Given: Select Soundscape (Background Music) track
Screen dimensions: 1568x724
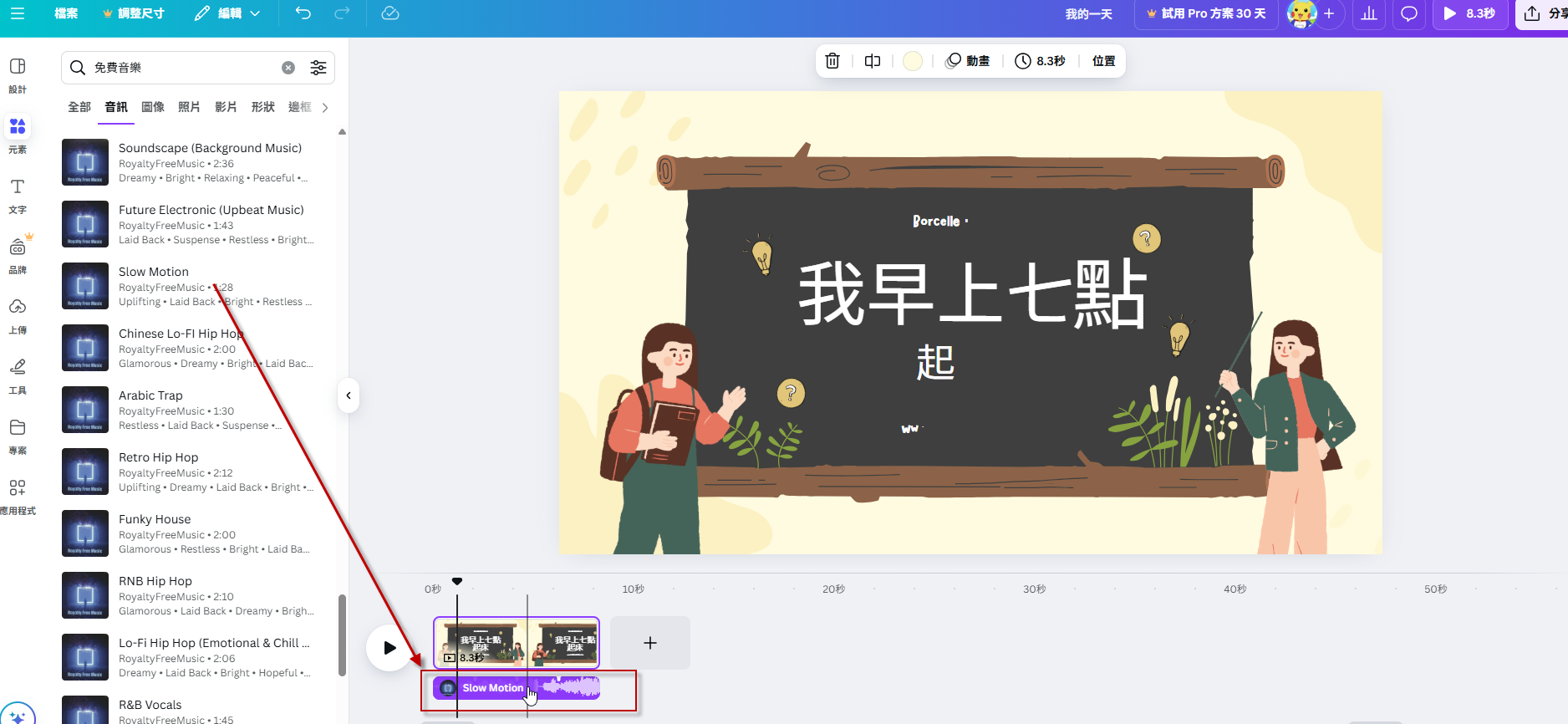Looking at the screenshot, I should (x=189, y=162).
